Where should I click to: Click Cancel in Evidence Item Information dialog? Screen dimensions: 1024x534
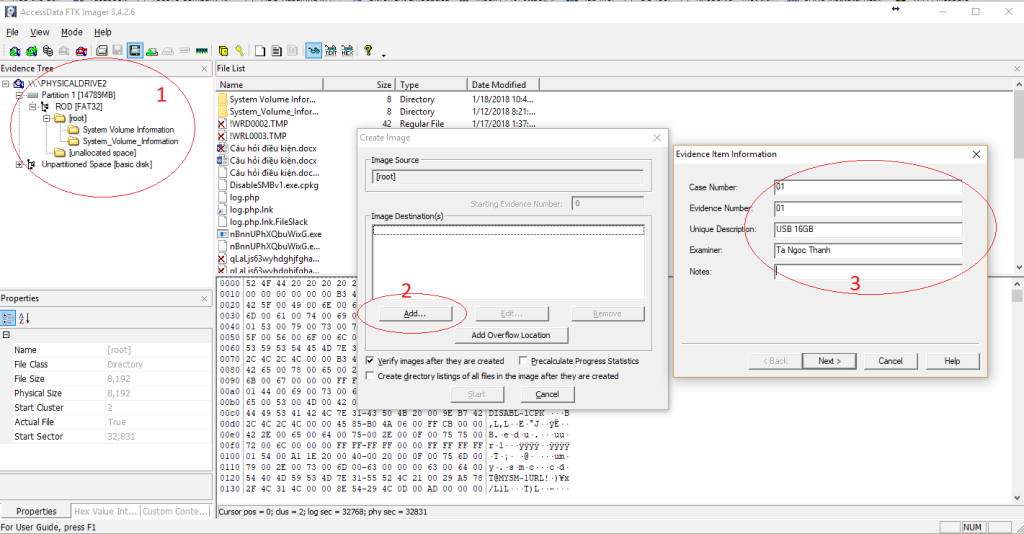(890, 360)
